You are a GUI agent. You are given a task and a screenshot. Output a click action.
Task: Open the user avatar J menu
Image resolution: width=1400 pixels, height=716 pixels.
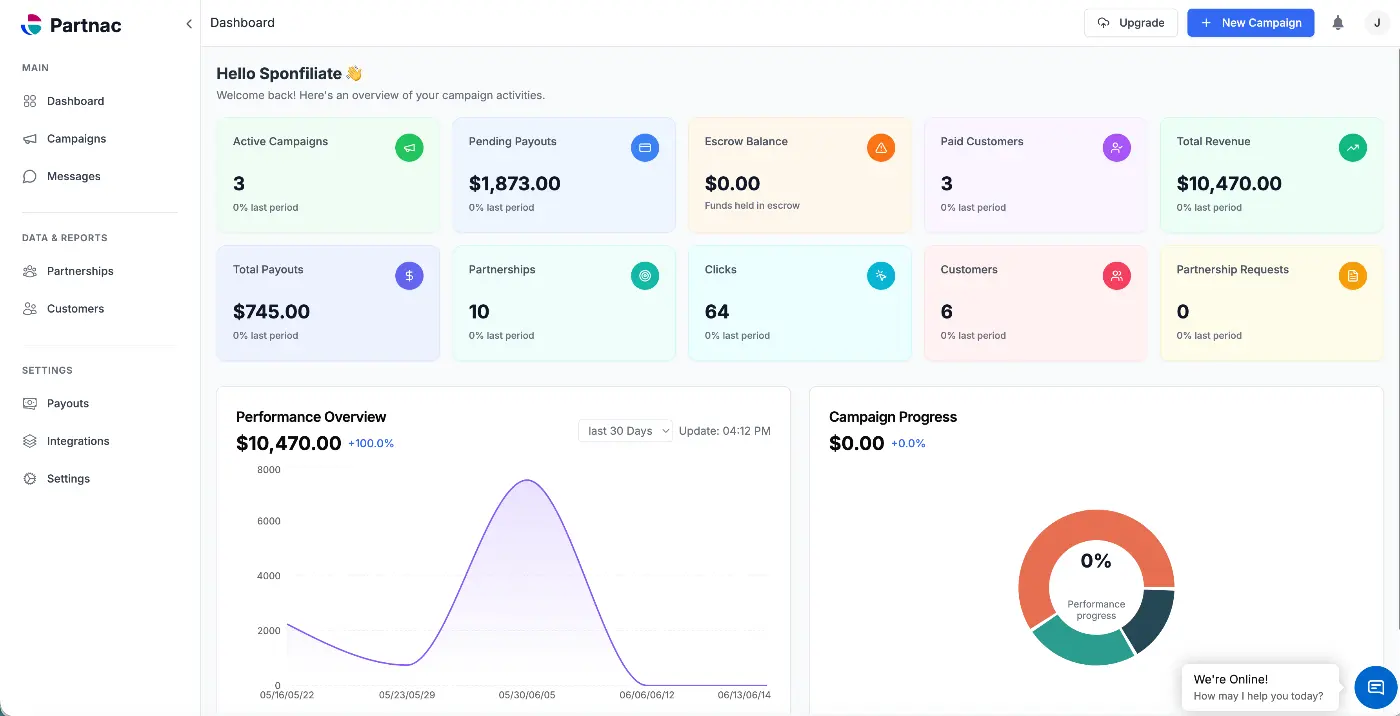point(1377,23)
